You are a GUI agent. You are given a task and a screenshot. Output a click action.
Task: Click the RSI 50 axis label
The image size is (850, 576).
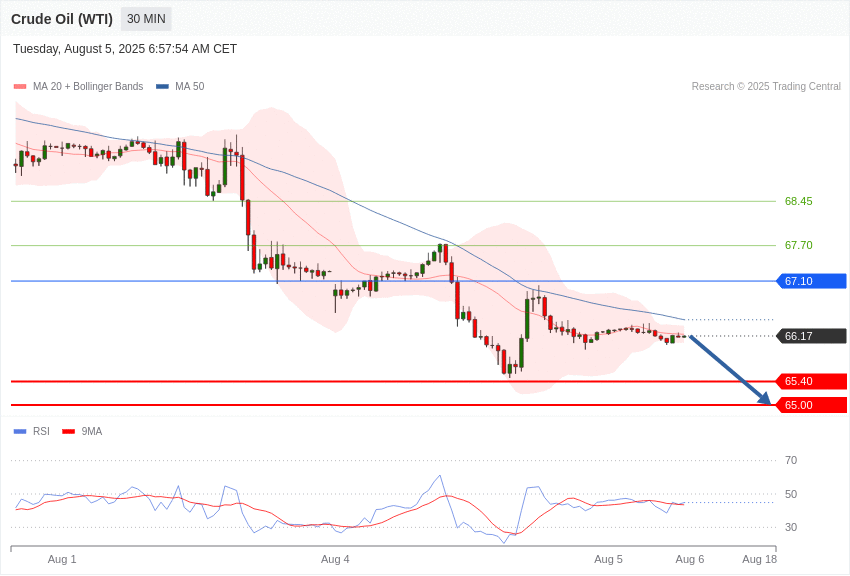coord(791,494)
